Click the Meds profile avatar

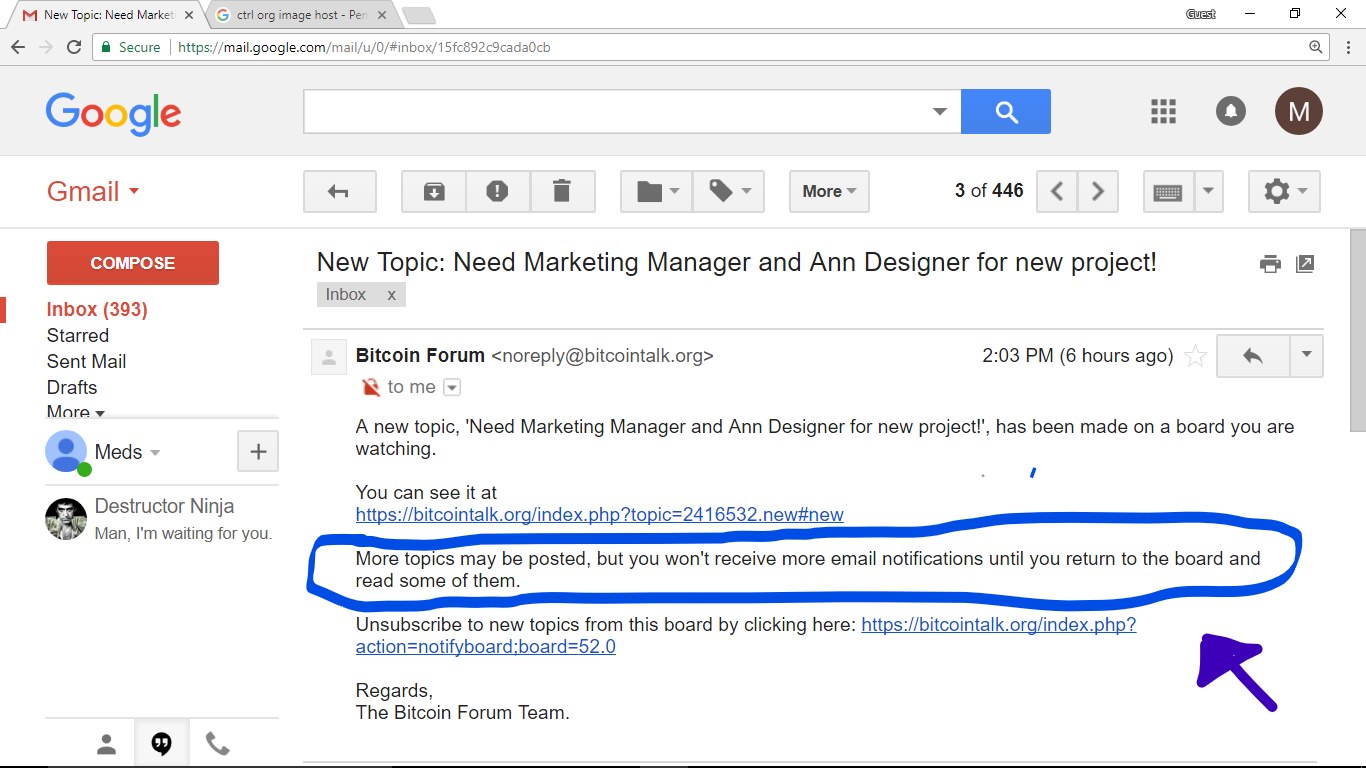[66, 452]
